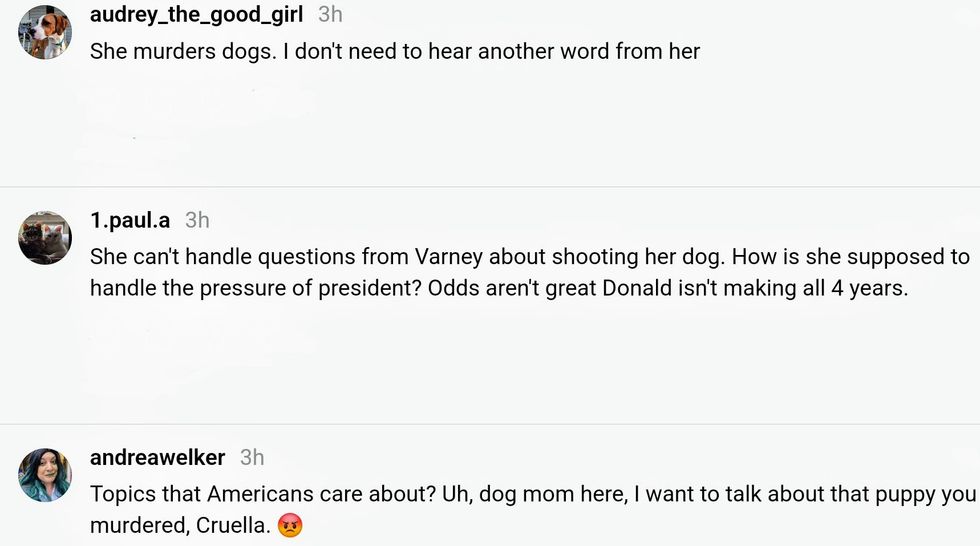Click the line starting "handle the pressure"
This screenshot has width=980, height=546.
(x=498, y=288)
